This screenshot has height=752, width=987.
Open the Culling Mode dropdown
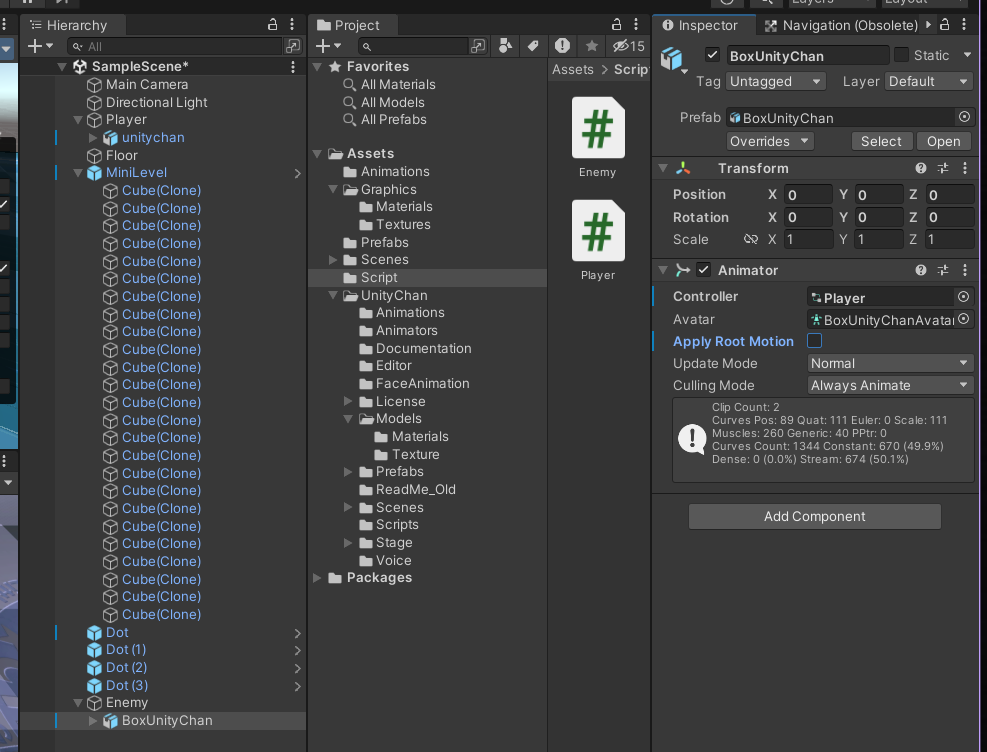pyautogui.click(x=889, y=385)
